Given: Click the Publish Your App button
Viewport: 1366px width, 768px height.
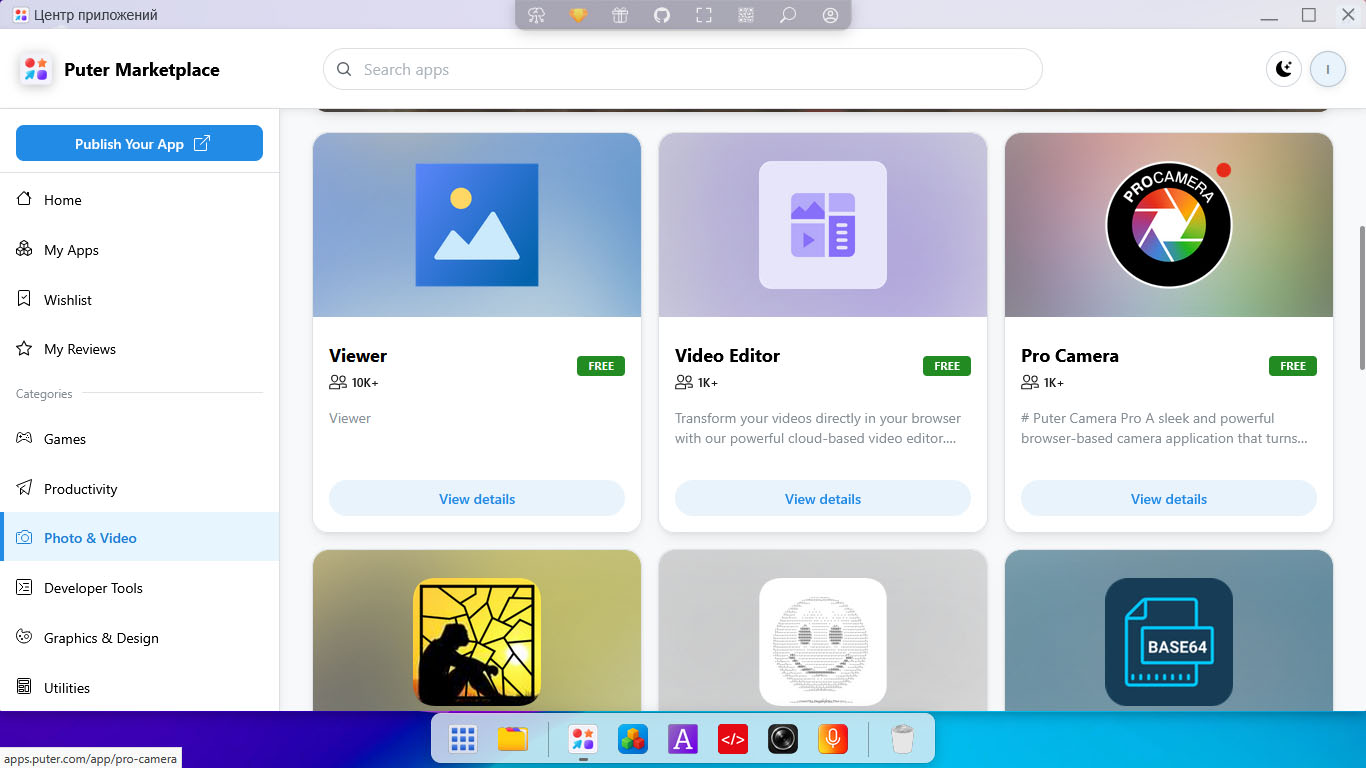Looking at the screenshot, I should pos(139,143).
